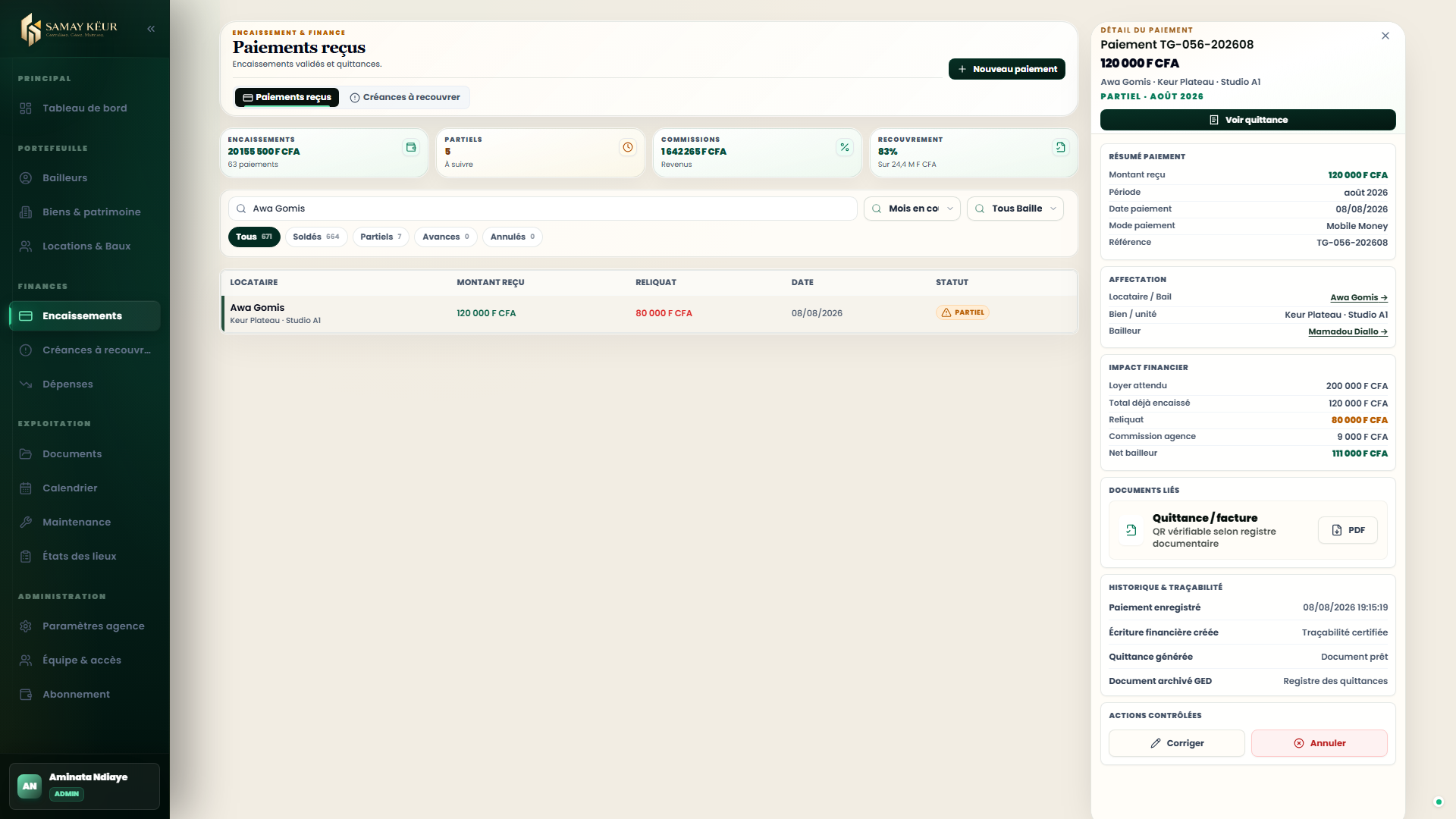Open Maintenance via wrench icon
The image size is (1456, 819).
[26, 522]
